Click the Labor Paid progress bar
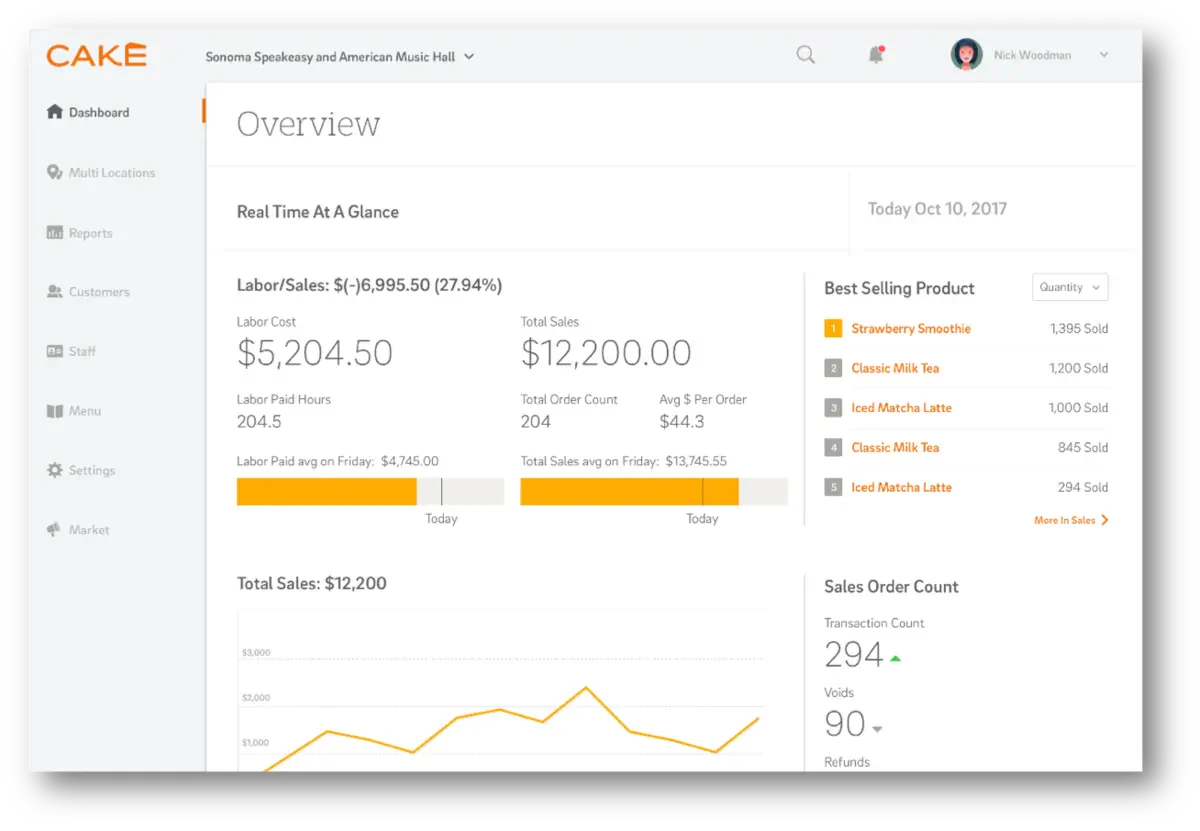 click(370, 491)
